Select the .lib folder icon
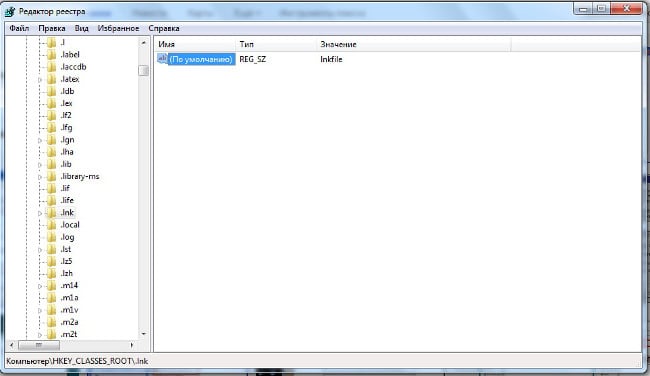This screenshot has height=376, width=650. (51, 164)
